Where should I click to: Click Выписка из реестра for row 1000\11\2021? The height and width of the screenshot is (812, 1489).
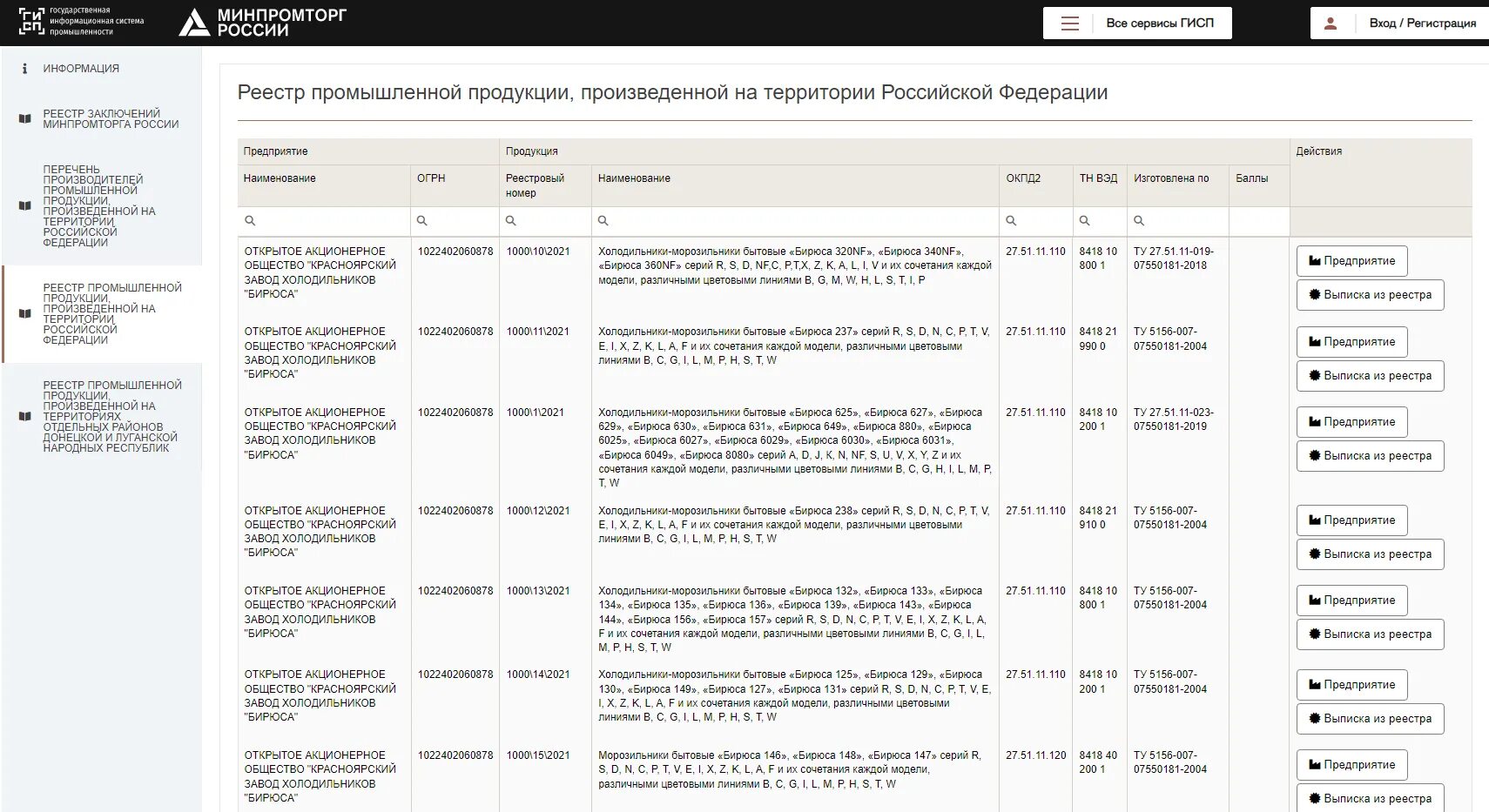pyautogui.click(x=1370, y=376)
